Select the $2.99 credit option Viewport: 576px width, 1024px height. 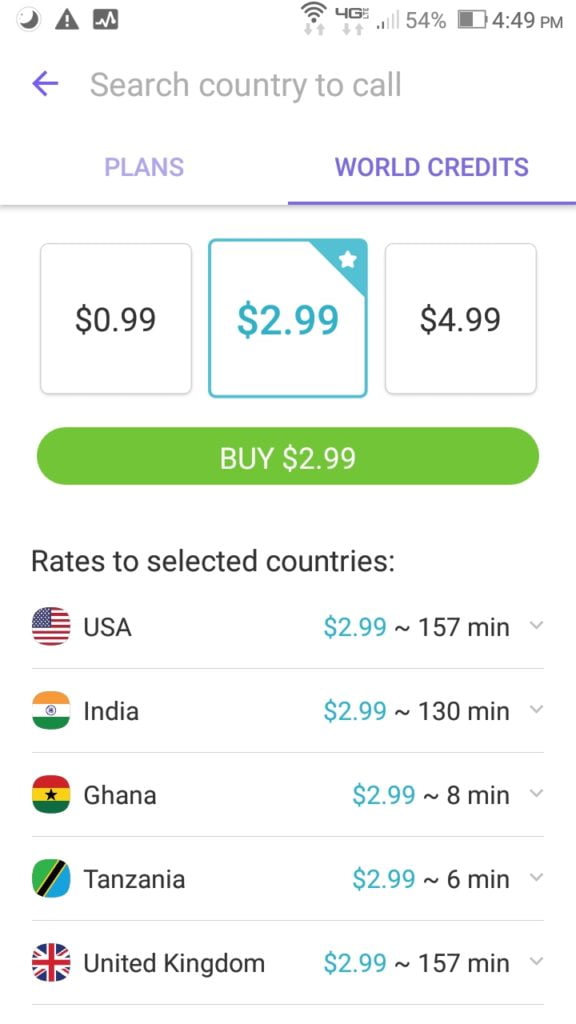(x=288, y=318)
